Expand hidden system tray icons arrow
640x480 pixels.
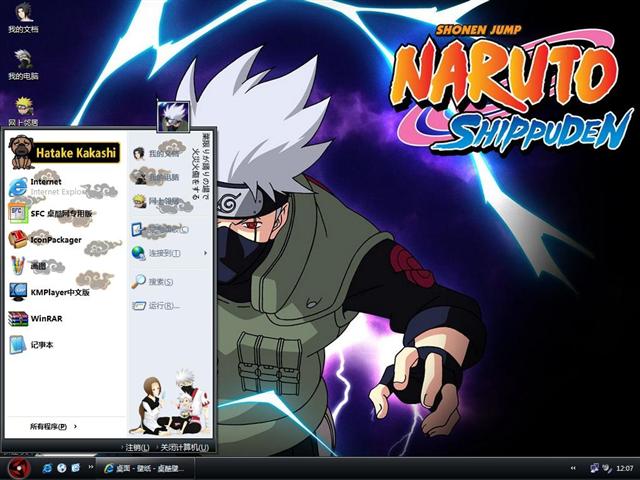click(x=573, y=468)
